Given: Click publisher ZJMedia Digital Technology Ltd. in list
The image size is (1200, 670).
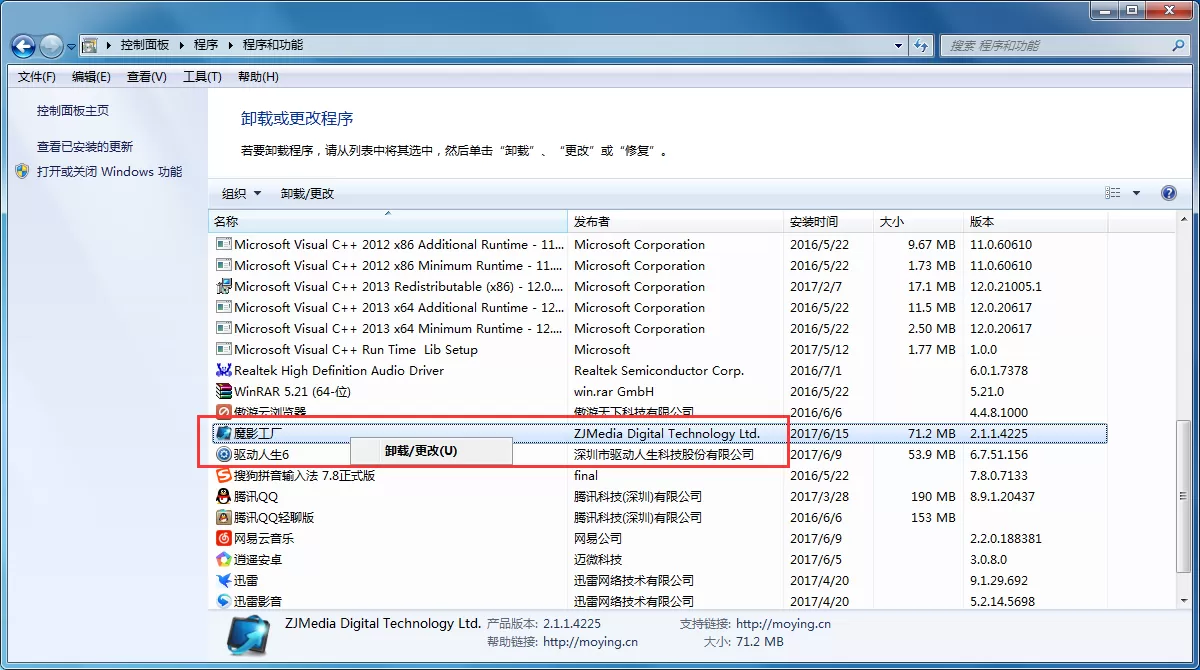Looking at the screenshot, I should 667,433.
